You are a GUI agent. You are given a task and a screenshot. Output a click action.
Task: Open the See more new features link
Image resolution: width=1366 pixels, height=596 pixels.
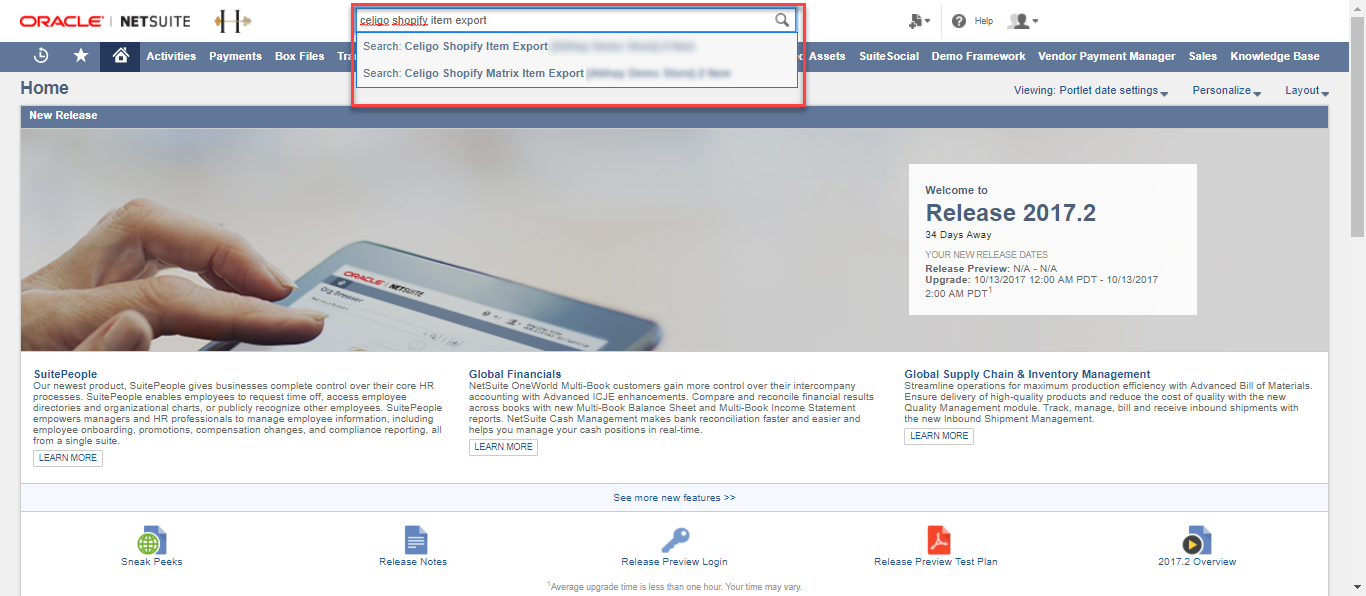click(674, 497)
